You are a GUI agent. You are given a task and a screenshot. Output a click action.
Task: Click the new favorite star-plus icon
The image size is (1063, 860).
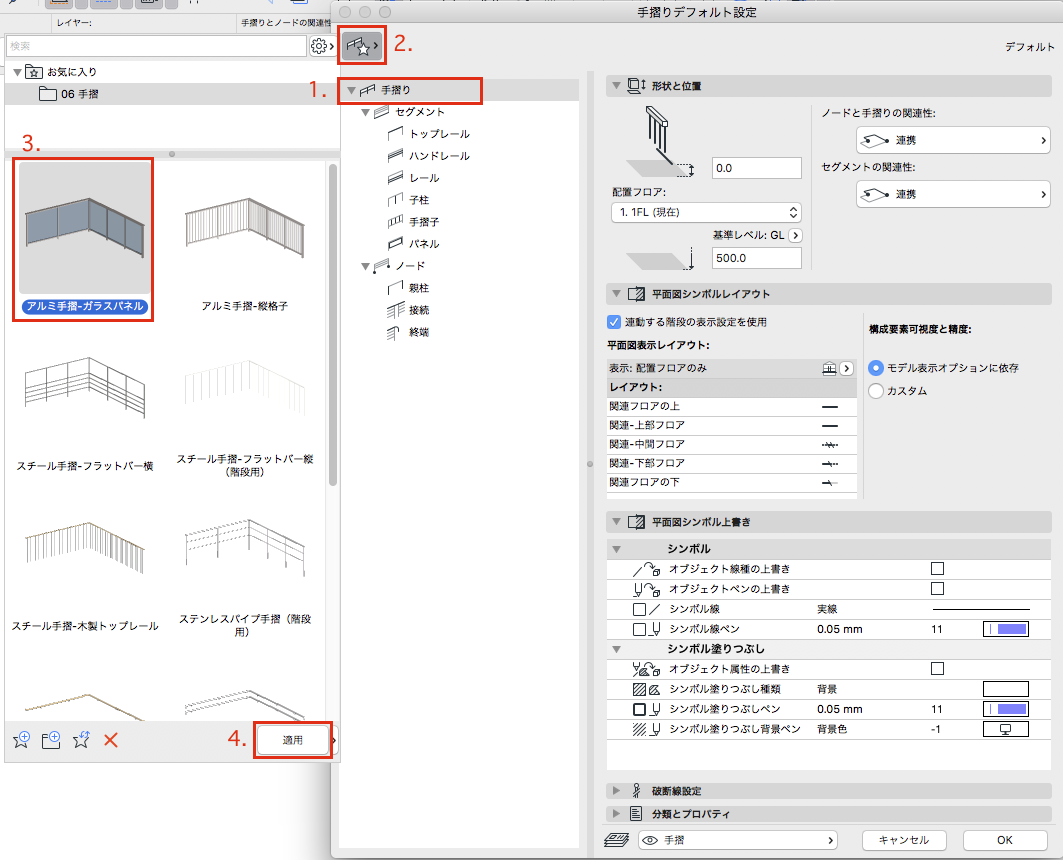(21, 740)
